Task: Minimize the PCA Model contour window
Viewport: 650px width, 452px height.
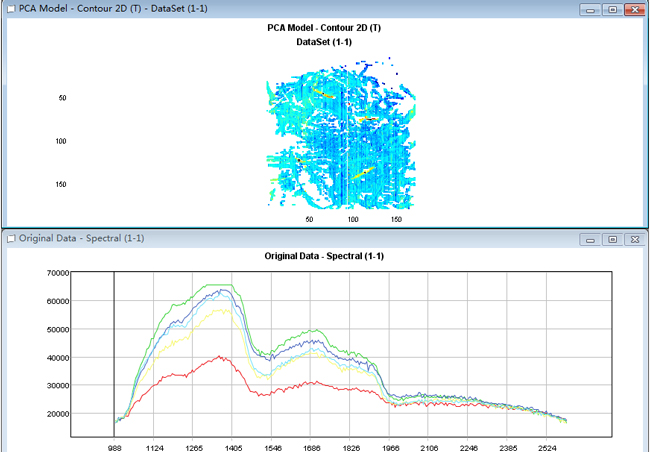Action: [592, 8]
